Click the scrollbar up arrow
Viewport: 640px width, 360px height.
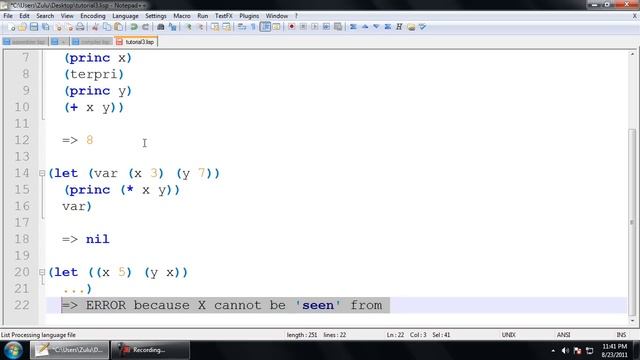coord(632,54)
